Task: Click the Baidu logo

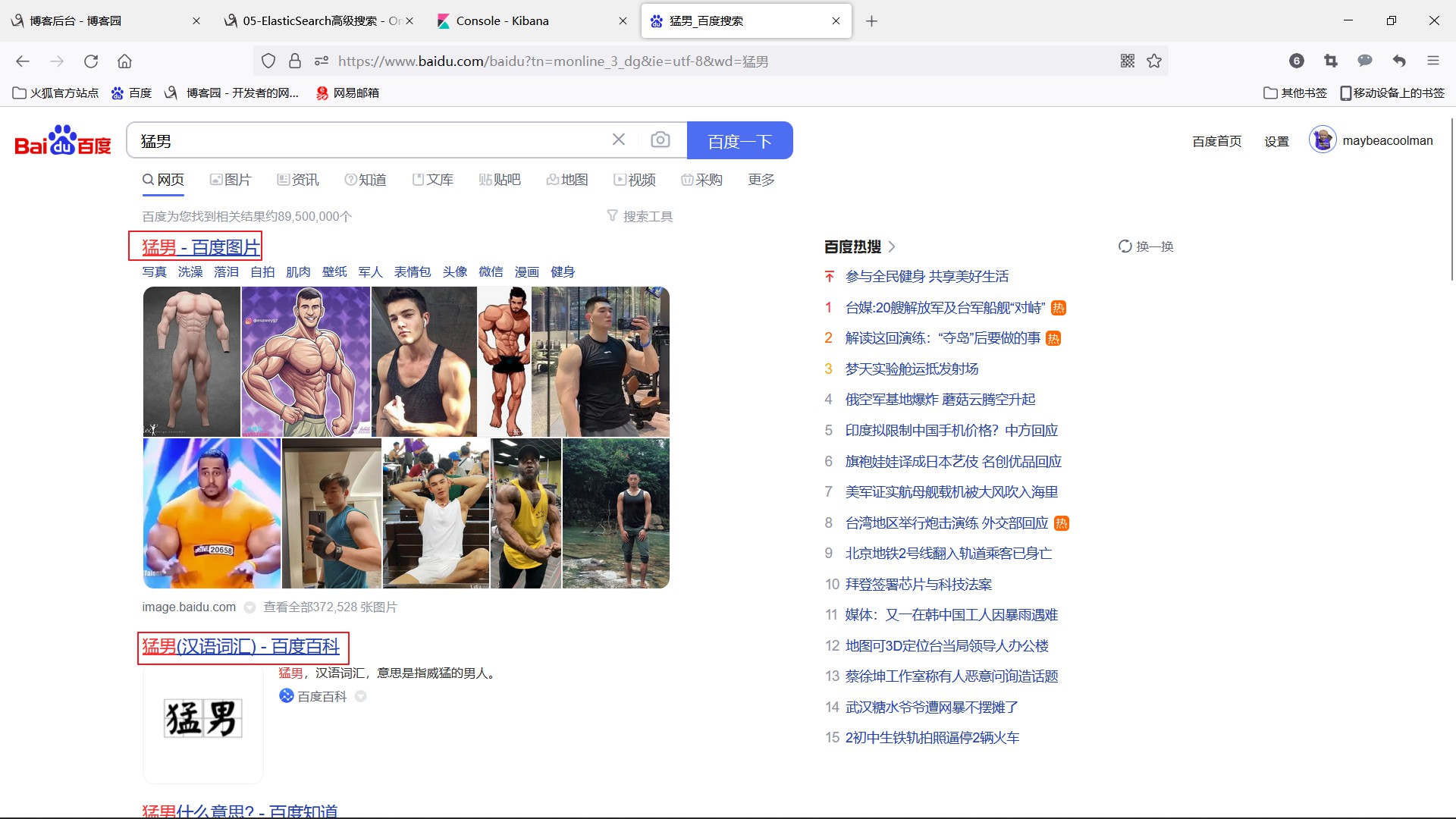Action: [x=63, y=140]
